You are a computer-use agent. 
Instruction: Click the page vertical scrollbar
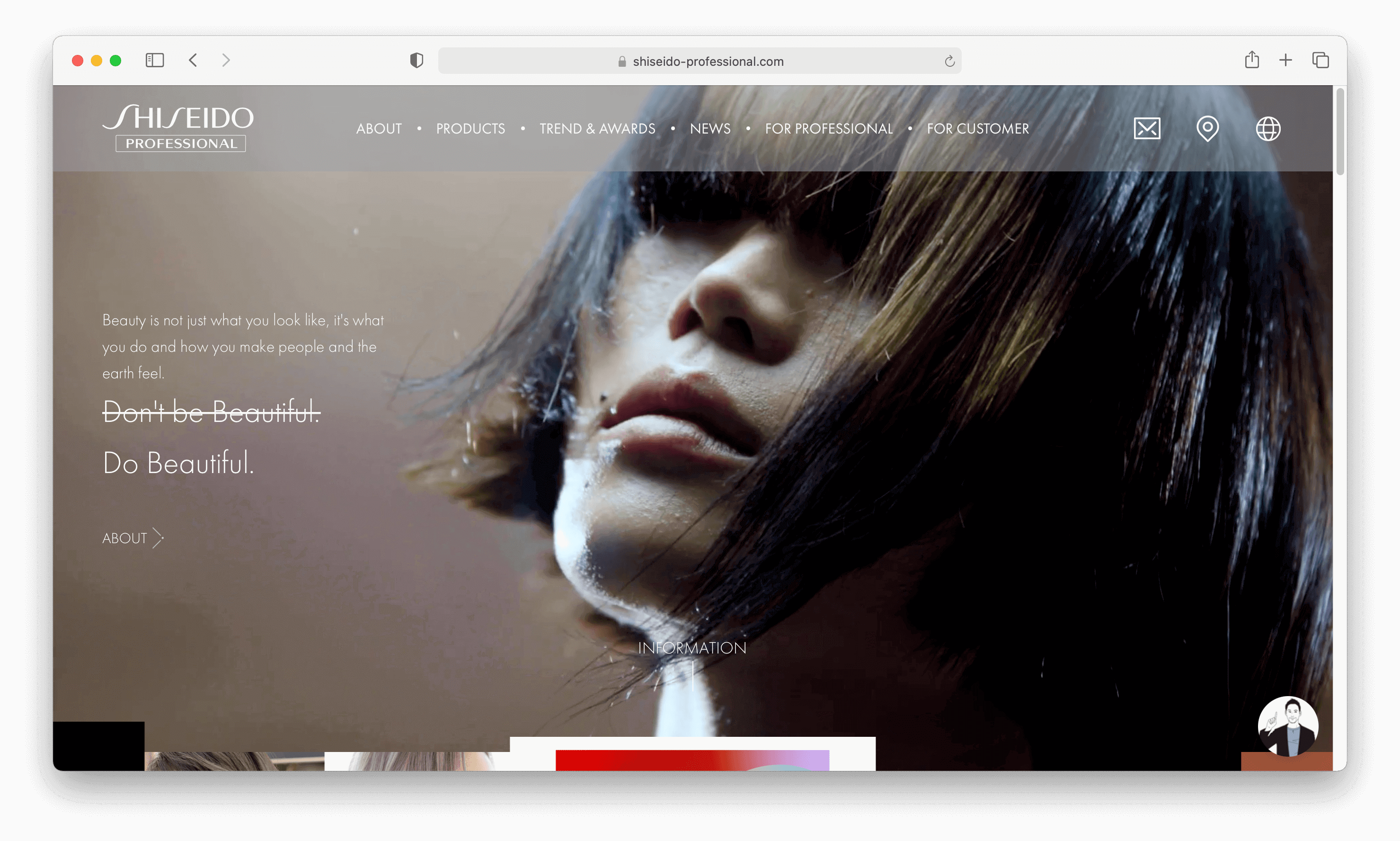[1339, 132]
